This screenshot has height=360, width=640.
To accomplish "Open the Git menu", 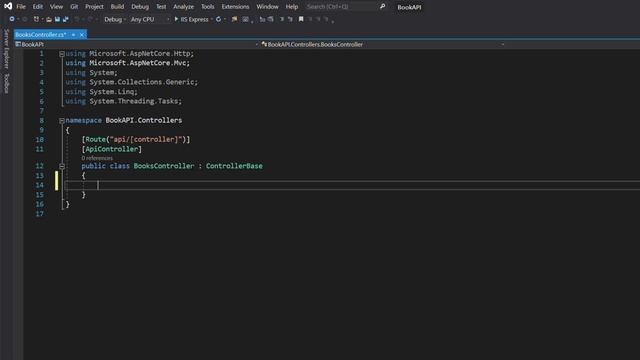I will (74, 7).
